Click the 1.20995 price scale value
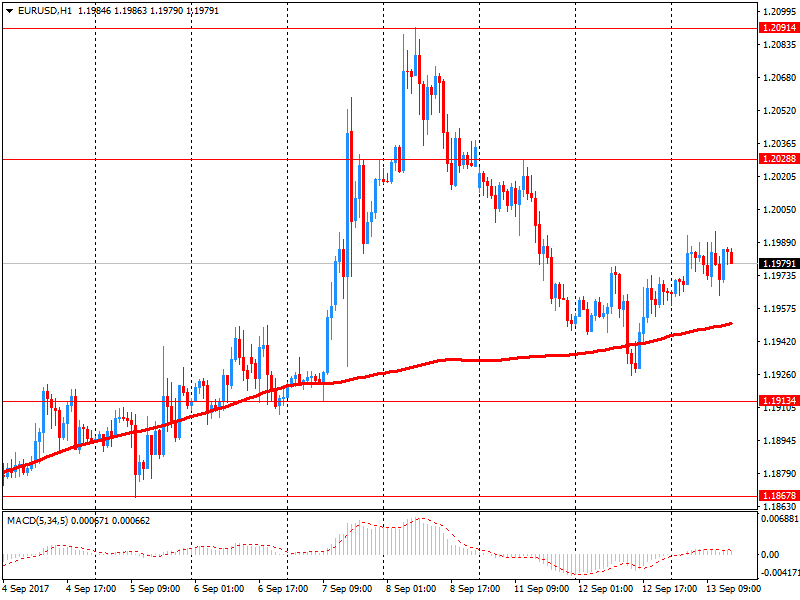Image resolution: width=800 pixels, height=600 pixels. (x=780, y=12)
